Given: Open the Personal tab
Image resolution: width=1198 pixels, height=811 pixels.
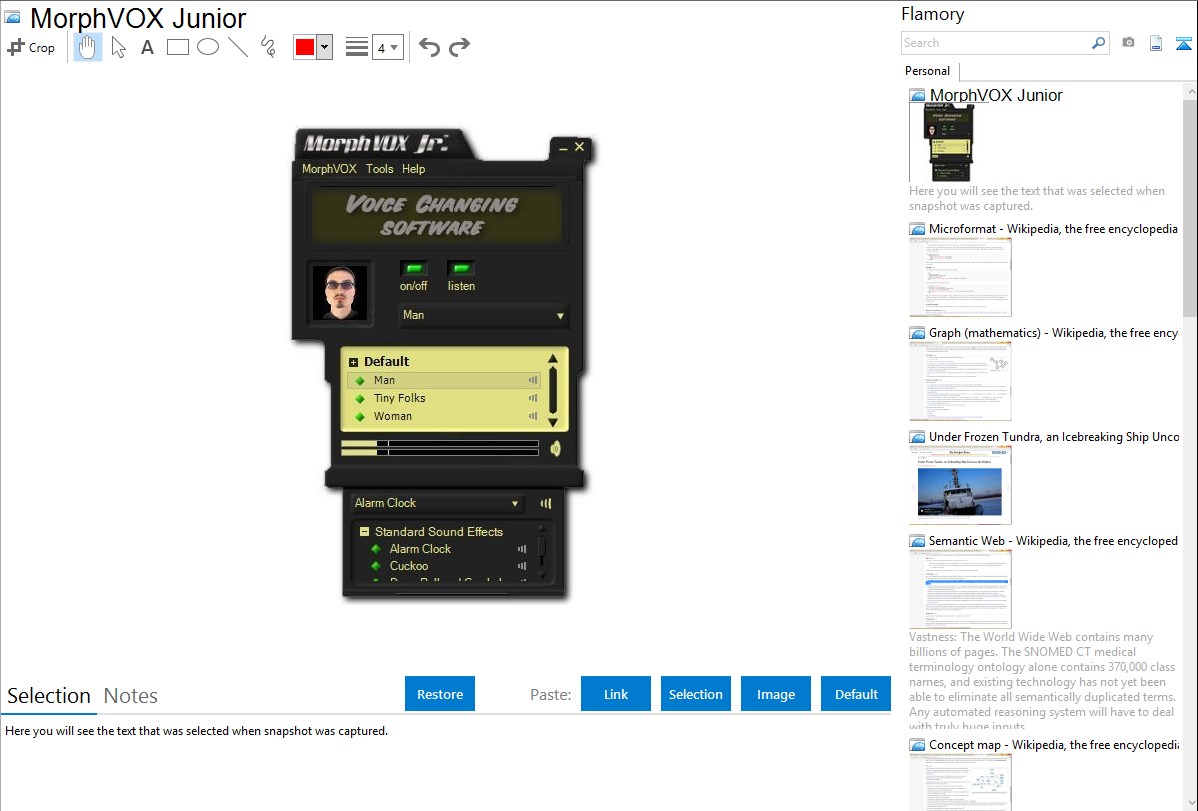Looking at the screenshot, I should pos(927,71).
